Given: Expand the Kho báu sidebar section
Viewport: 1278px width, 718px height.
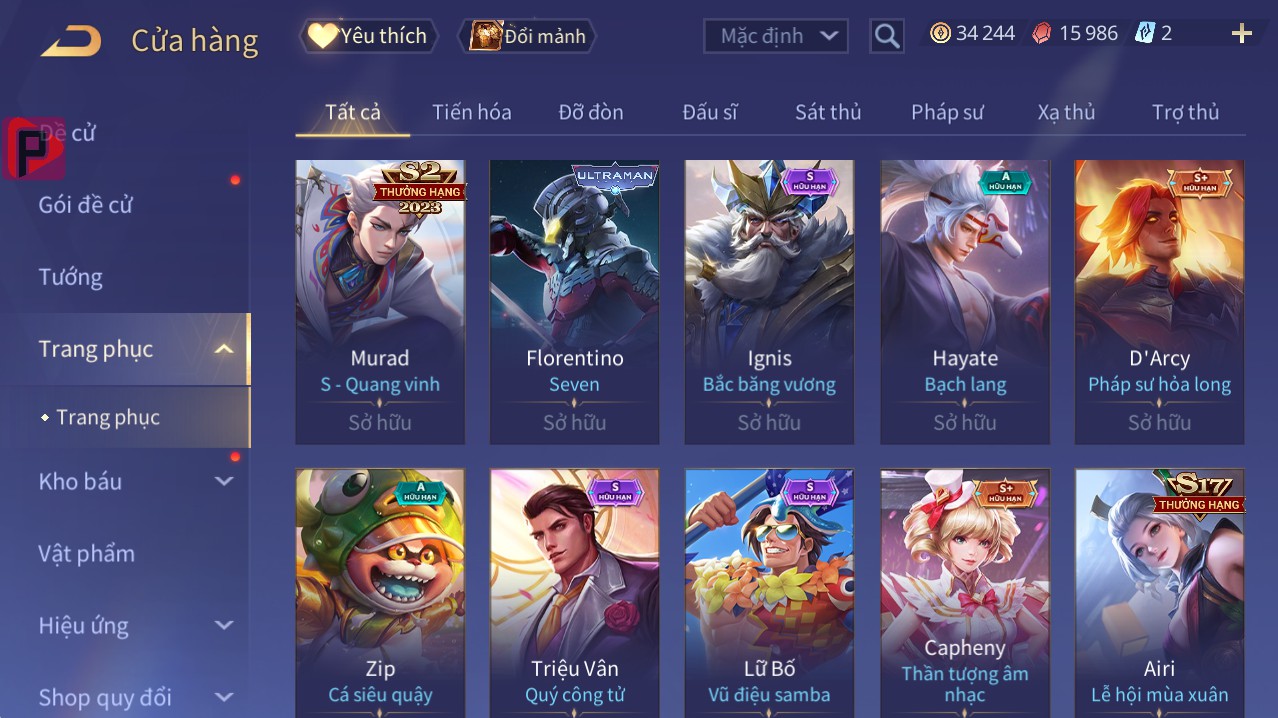Looking at the screenshot, I should tap(224, 481).
